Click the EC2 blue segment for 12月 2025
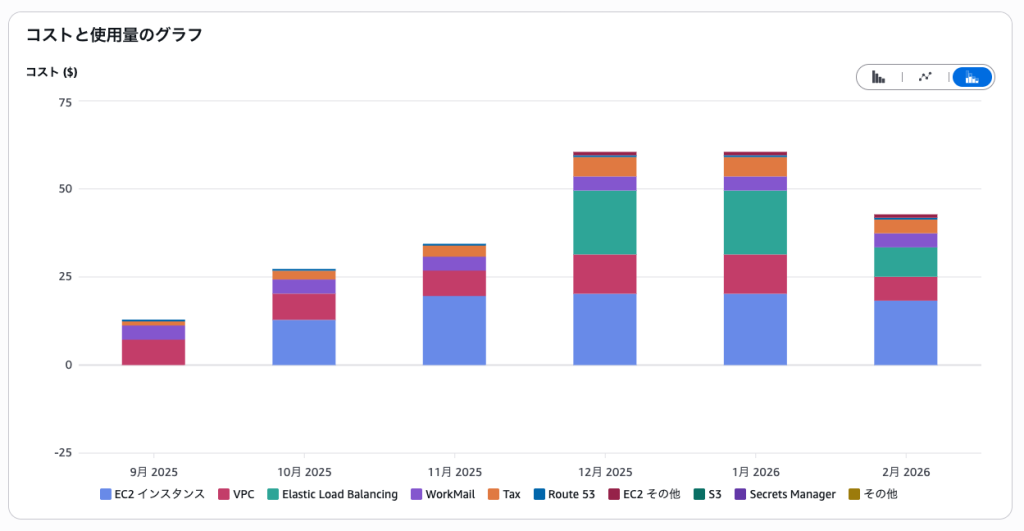Screen dimensions: 1024x531 605,329
